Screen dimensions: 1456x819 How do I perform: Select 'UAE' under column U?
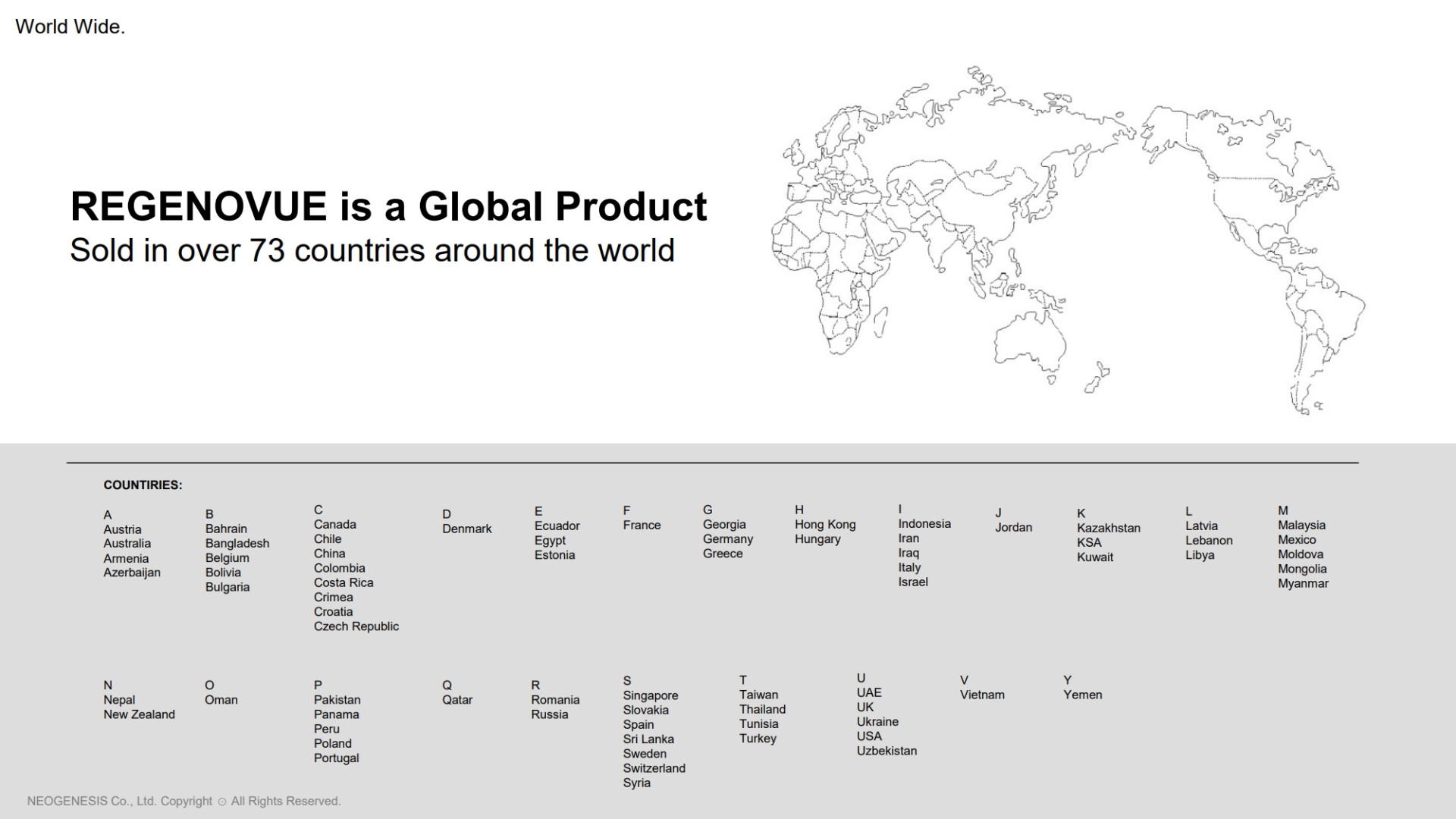point(869,692)
